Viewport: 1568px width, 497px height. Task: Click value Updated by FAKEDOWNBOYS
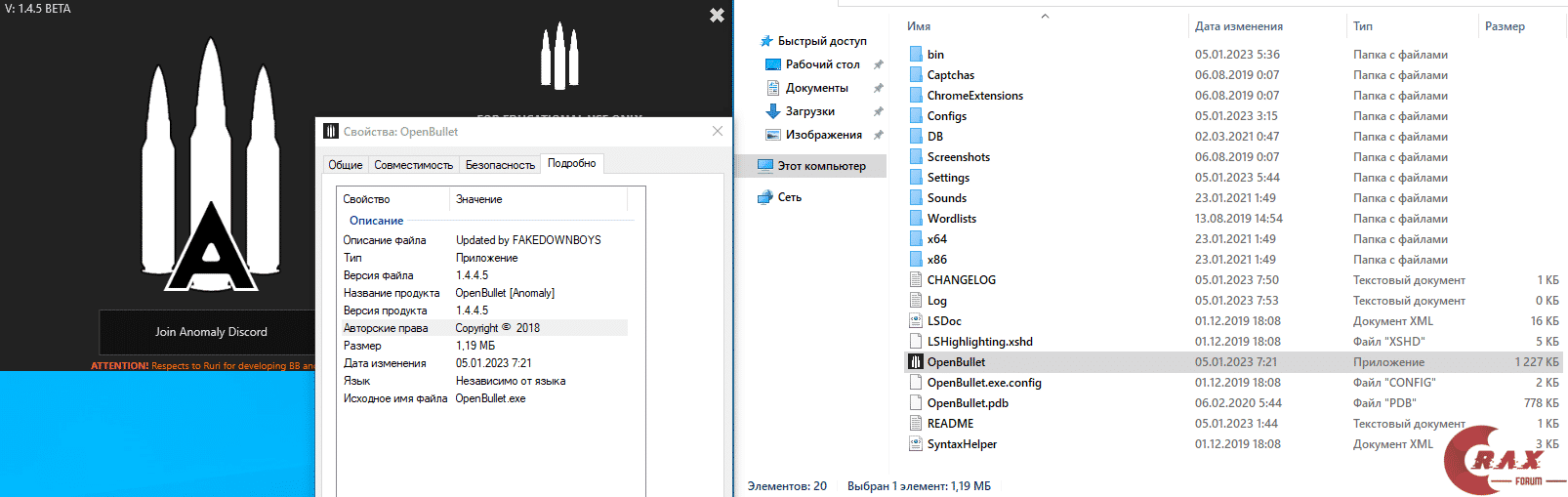click(528, 240)
